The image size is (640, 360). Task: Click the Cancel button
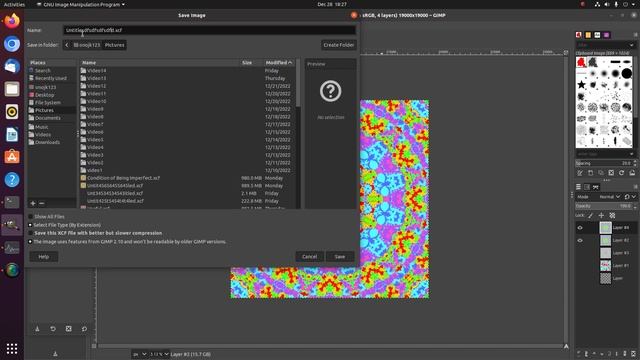click(x=309, y=257)
